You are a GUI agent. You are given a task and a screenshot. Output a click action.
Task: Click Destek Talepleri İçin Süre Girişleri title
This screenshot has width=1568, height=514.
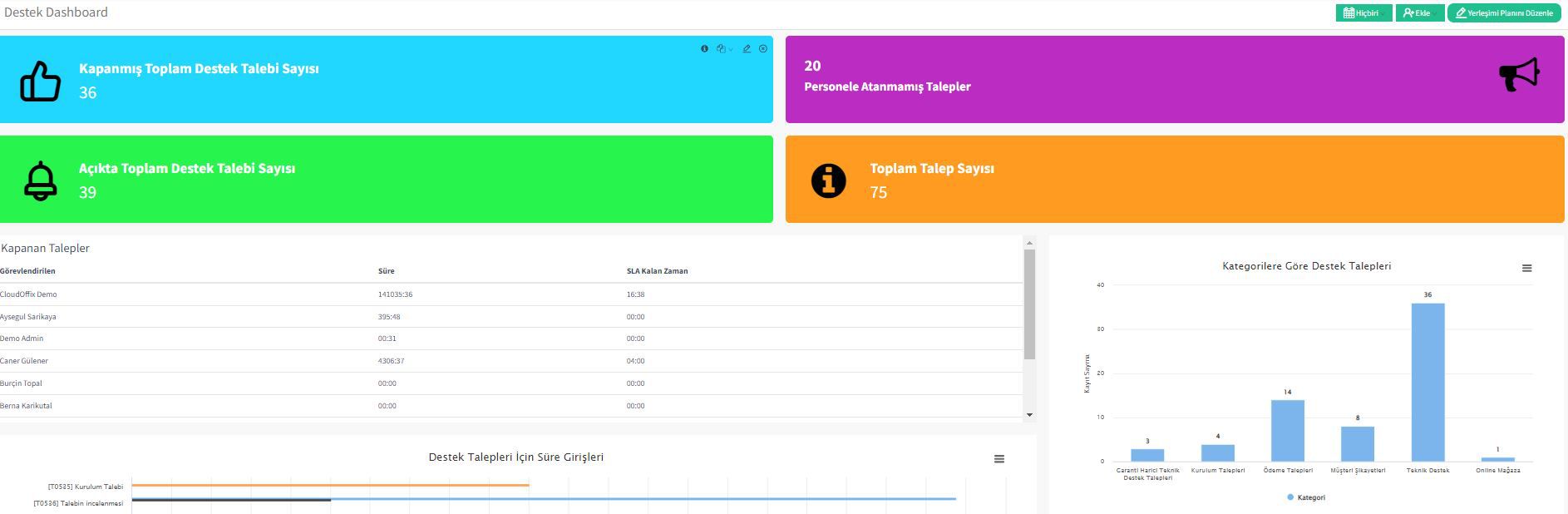click(x=515, y=457)
